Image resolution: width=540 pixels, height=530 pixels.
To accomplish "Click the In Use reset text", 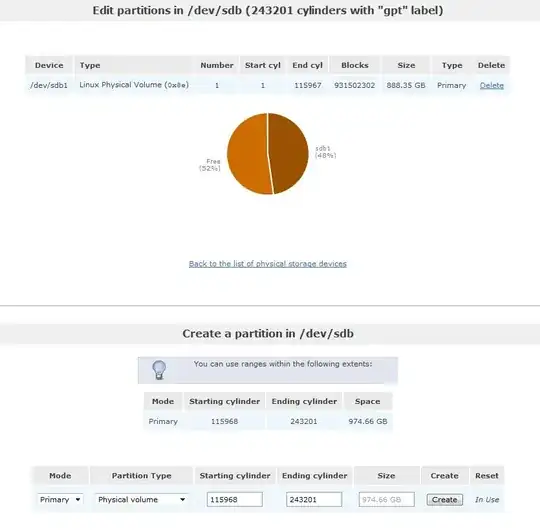I will pyautogui.click(x=487, y=500).
